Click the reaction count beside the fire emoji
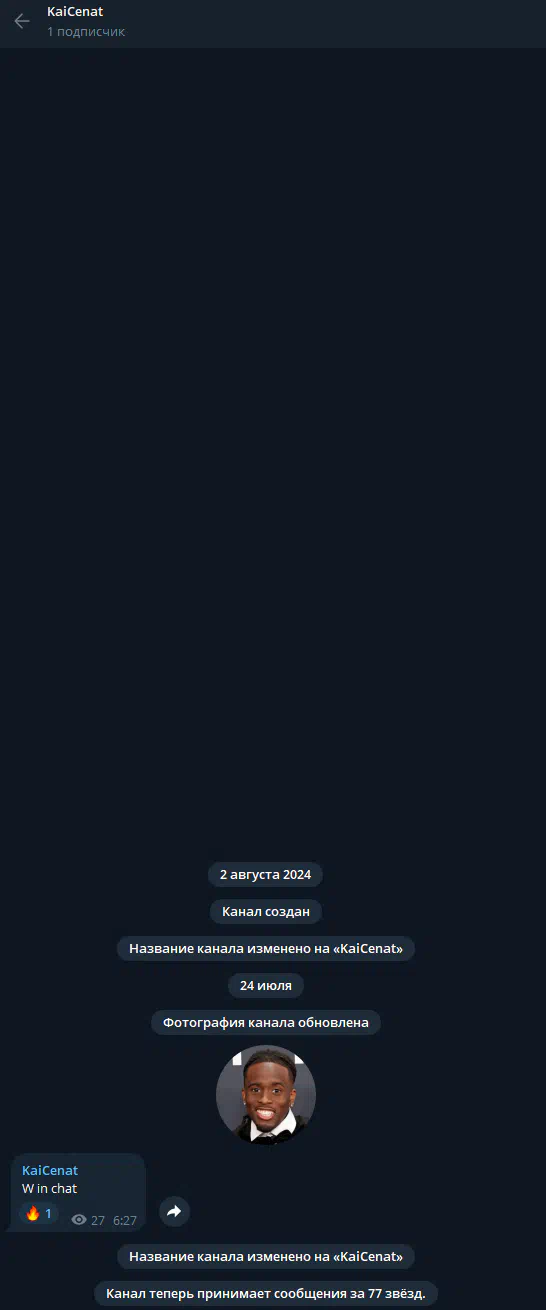 pos(48,1214)
